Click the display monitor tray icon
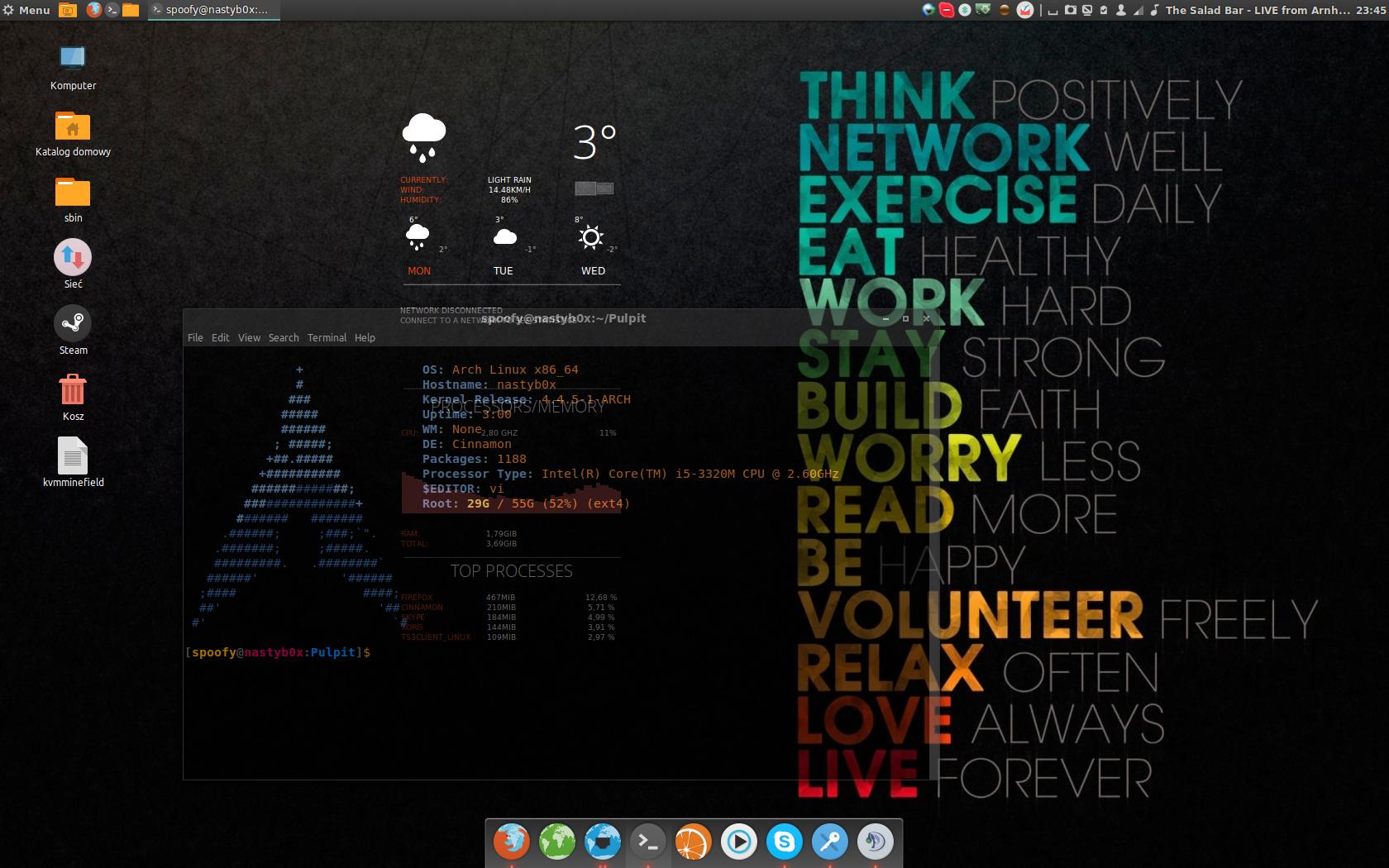Viewport: 1389px width, 868px height. 1087,10
